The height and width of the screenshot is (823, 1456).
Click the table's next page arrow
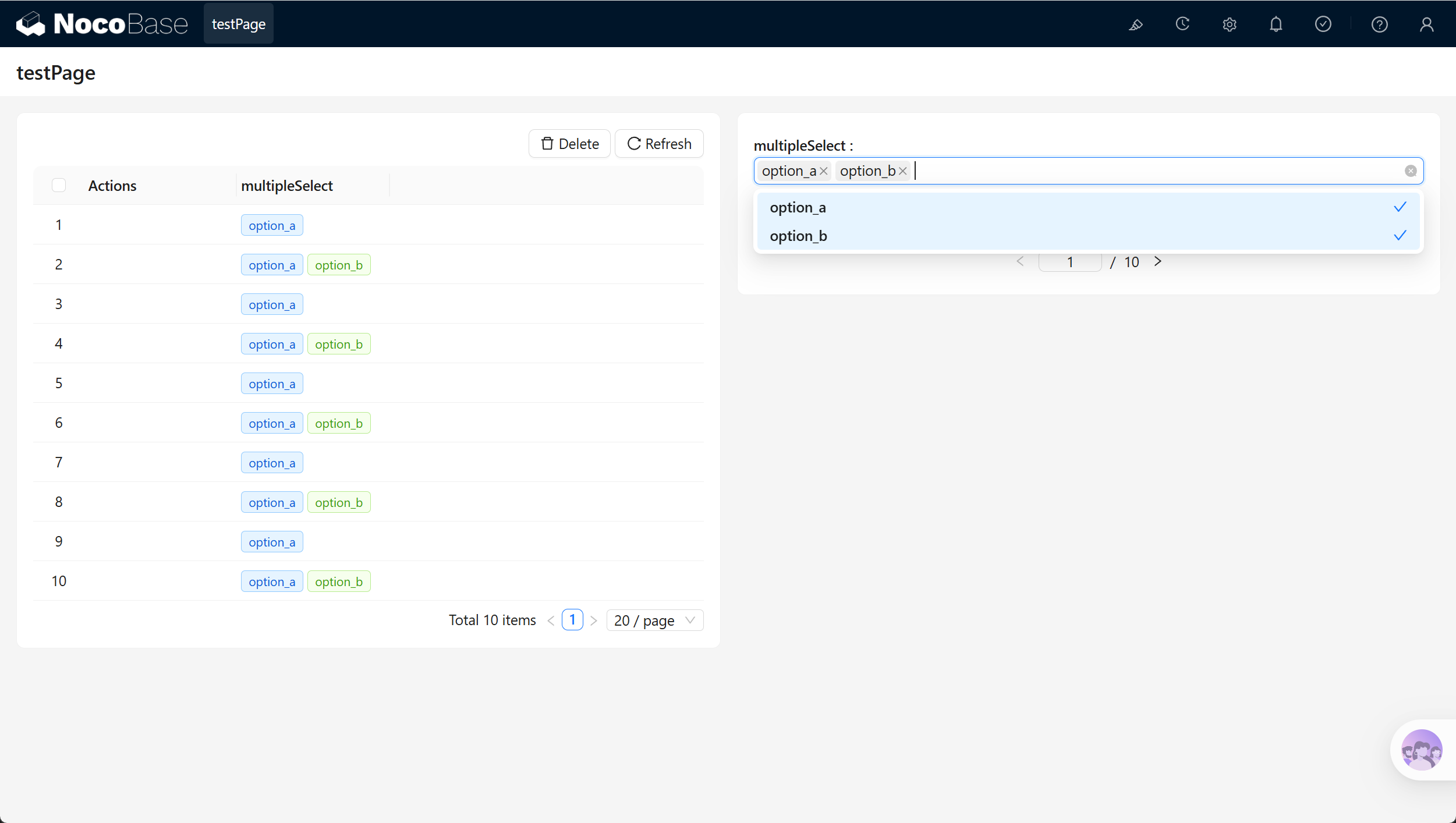[594, 620]
